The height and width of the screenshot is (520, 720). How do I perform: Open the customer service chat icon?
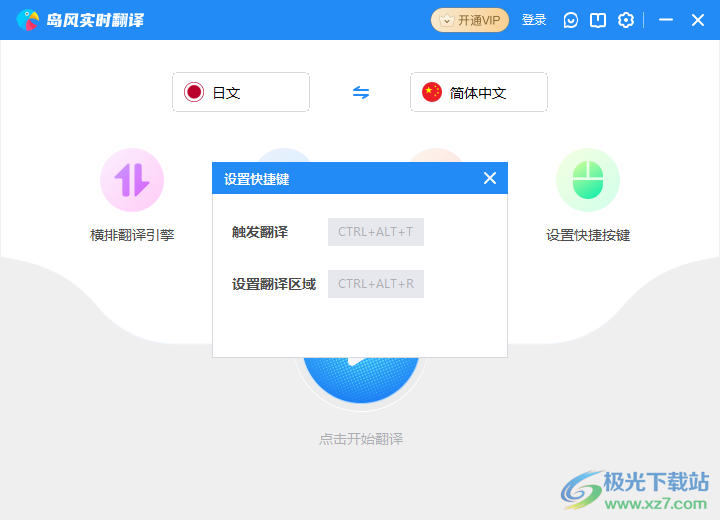[570, 20]
